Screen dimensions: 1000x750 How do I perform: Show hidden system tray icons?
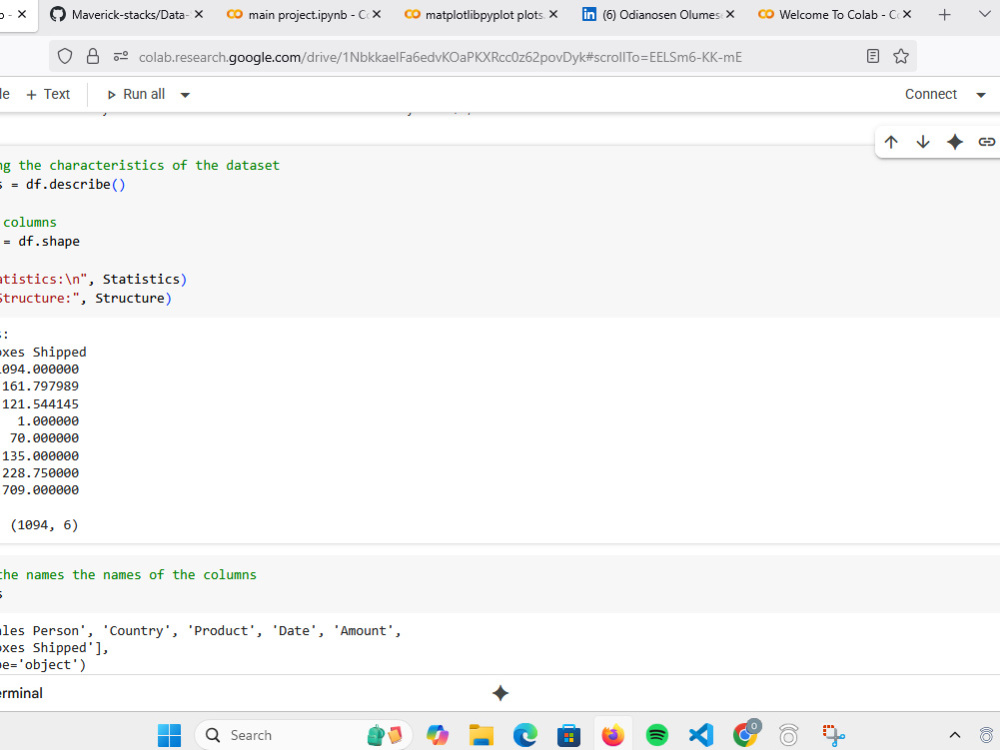click(x=955, y=735)
